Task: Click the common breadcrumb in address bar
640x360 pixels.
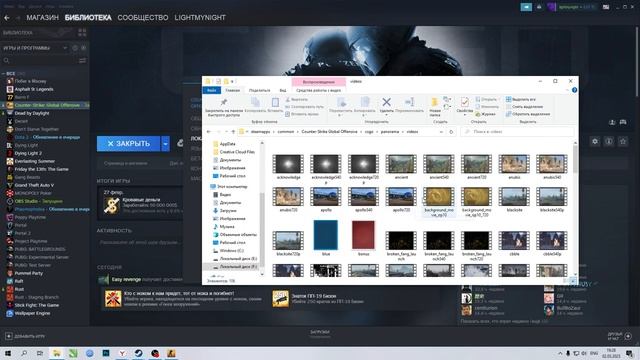Action: click(286, 132)
